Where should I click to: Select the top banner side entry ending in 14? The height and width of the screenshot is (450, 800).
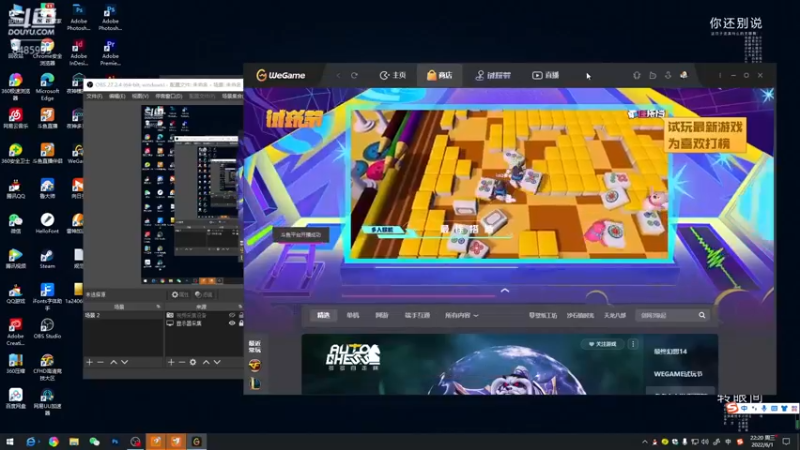[x=670, y=351]
